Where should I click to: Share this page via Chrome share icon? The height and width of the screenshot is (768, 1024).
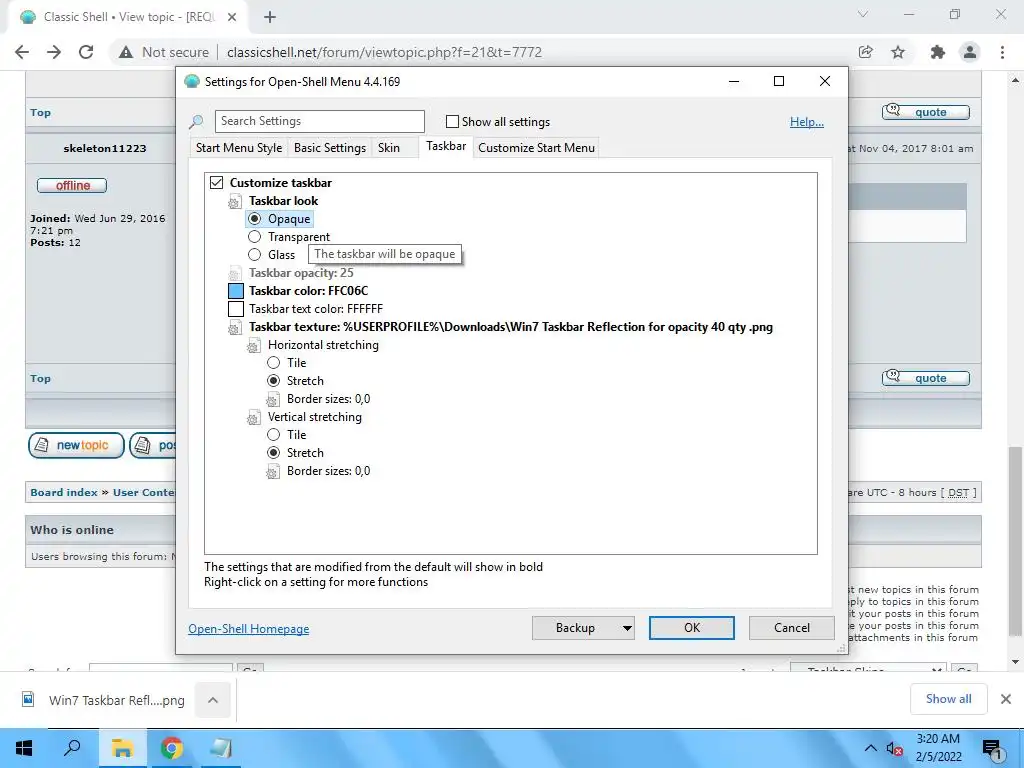click(x=866, y=52)
